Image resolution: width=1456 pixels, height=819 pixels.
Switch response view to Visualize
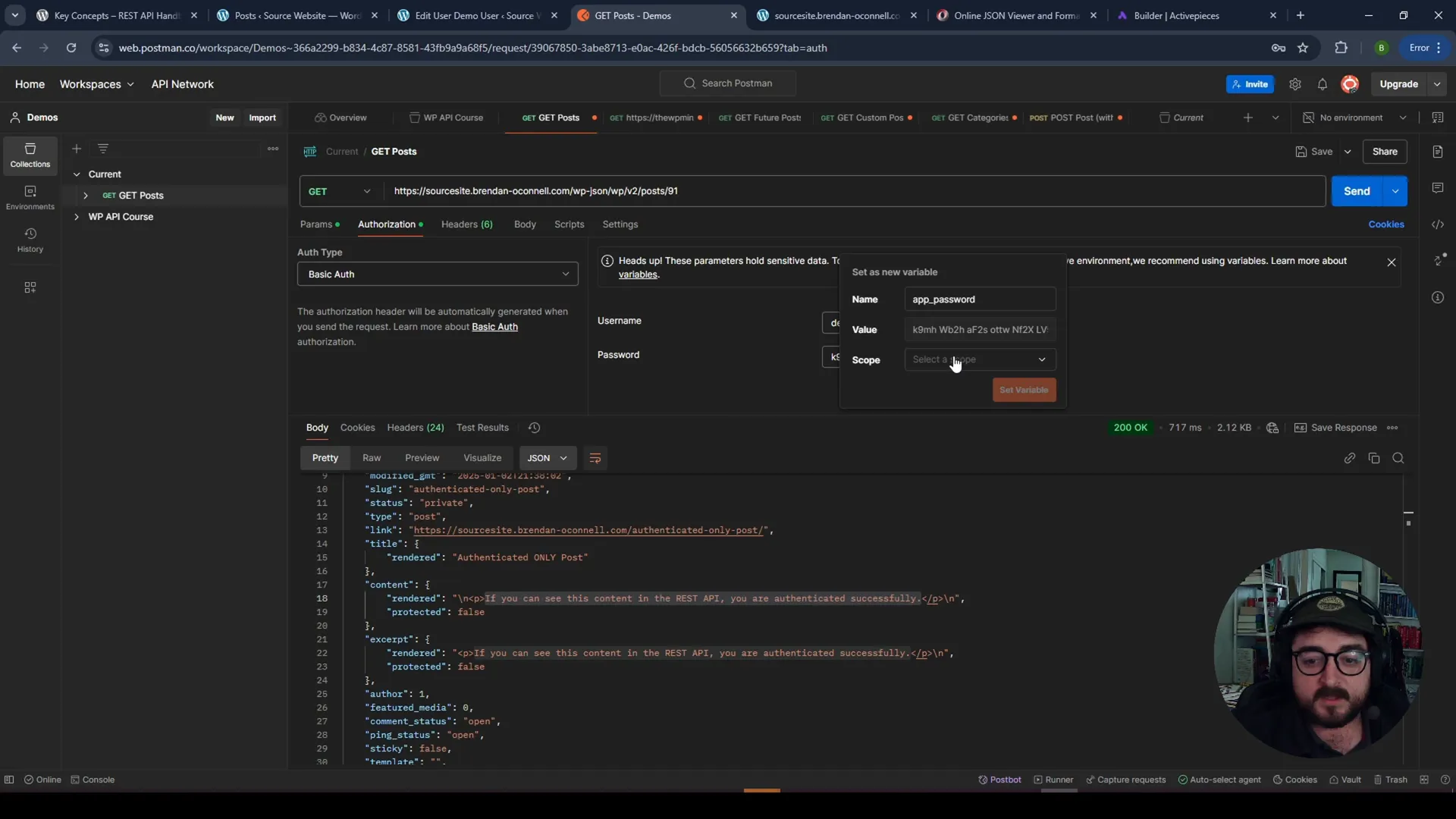482,458
